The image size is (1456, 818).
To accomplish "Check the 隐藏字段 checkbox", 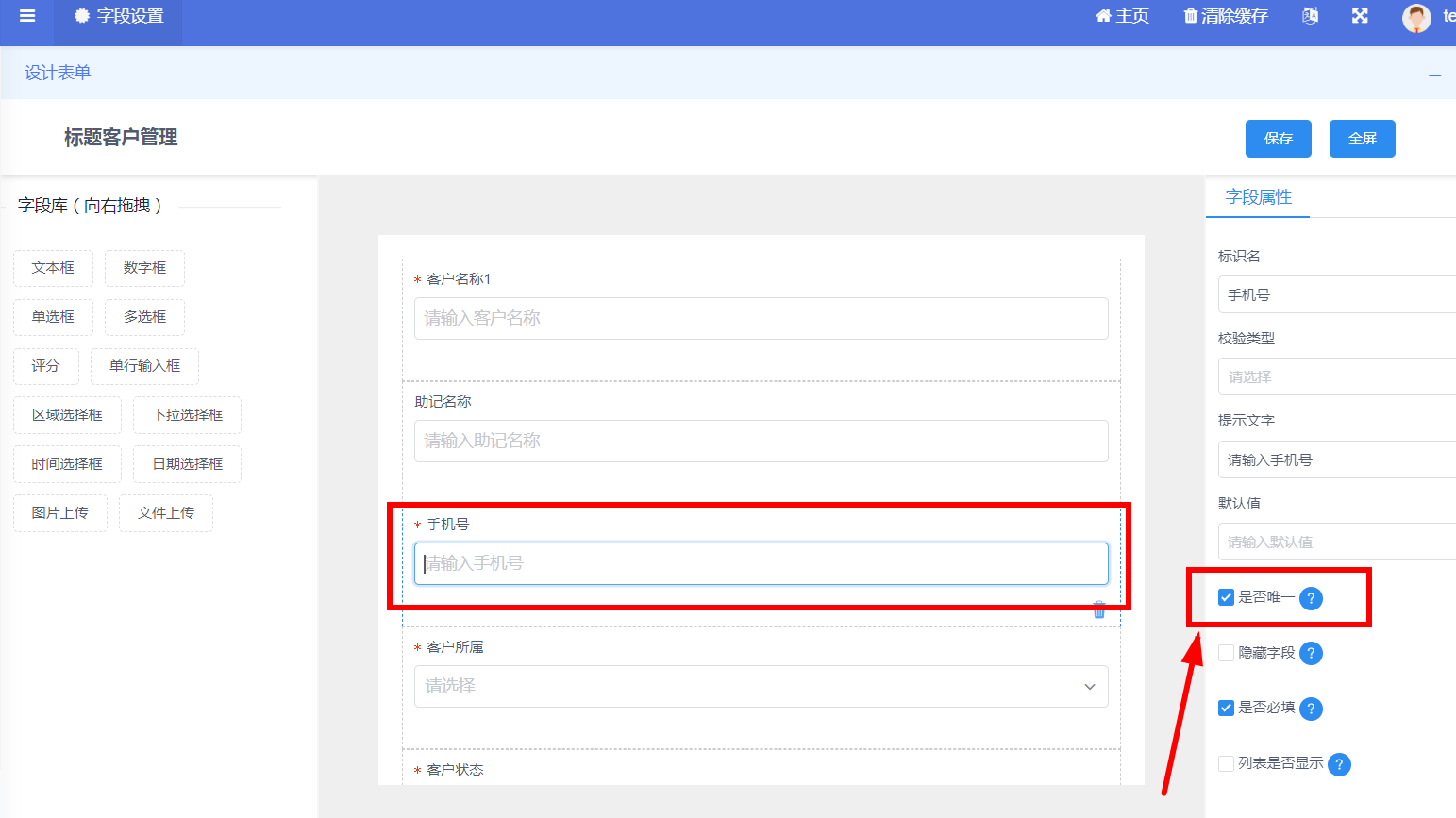I will pos(1226,653).
